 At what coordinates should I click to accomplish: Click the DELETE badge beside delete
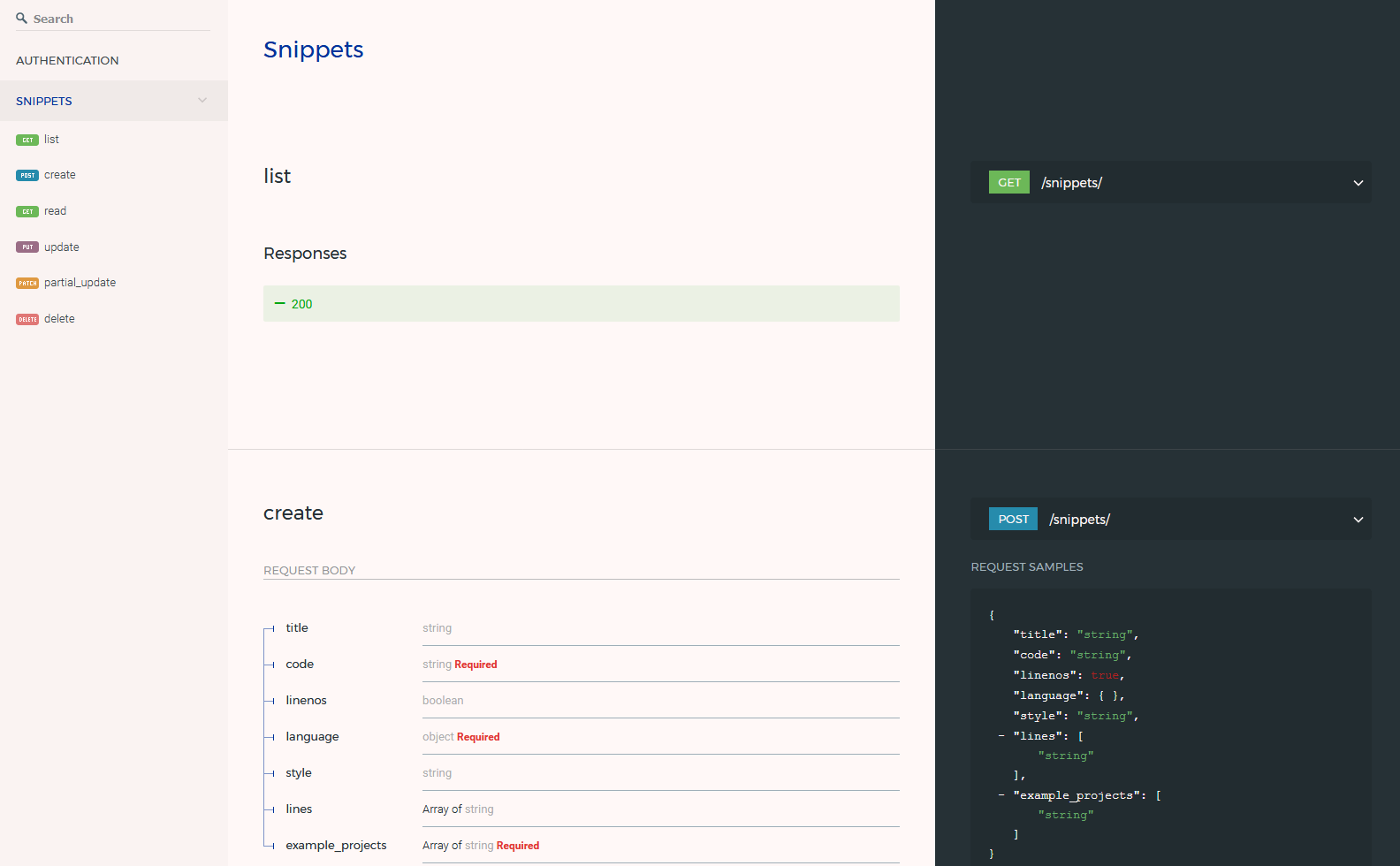[27, 320]
